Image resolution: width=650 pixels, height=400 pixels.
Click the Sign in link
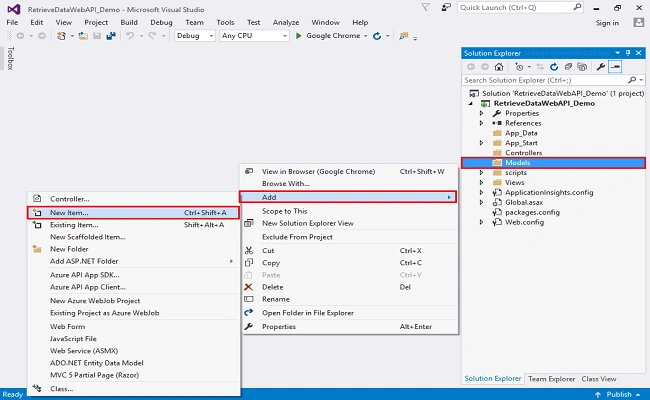click(x=607, y=23)
